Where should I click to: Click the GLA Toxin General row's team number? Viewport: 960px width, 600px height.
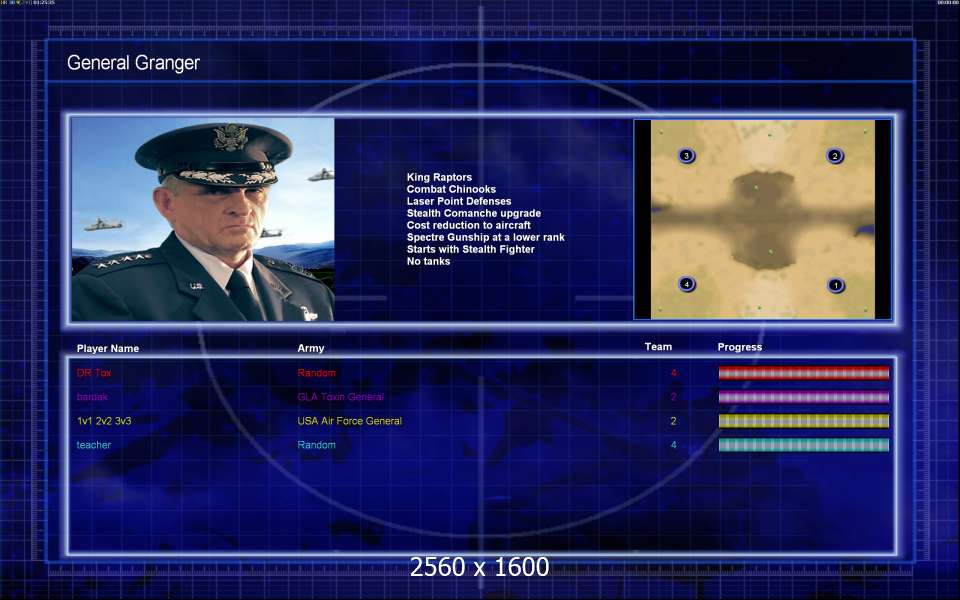pyautogui.click(x=673, y=397)
